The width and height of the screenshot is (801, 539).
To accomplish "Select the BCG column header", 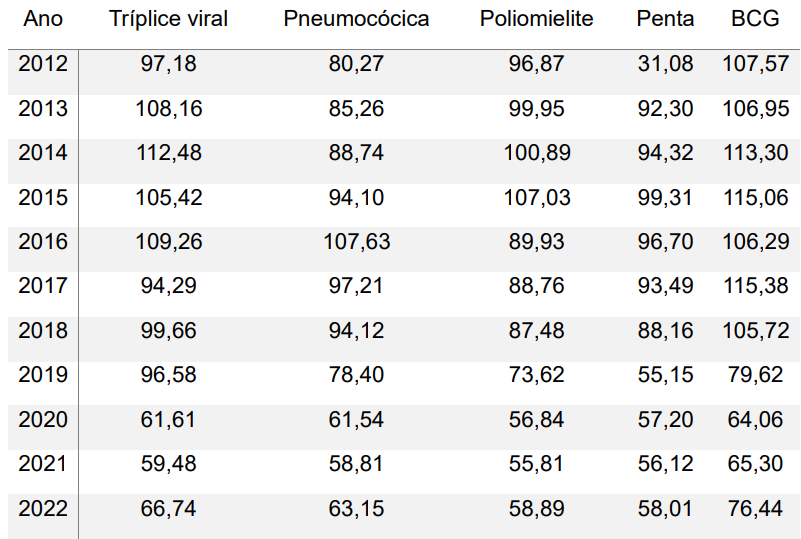I will (x=755, y=20).
